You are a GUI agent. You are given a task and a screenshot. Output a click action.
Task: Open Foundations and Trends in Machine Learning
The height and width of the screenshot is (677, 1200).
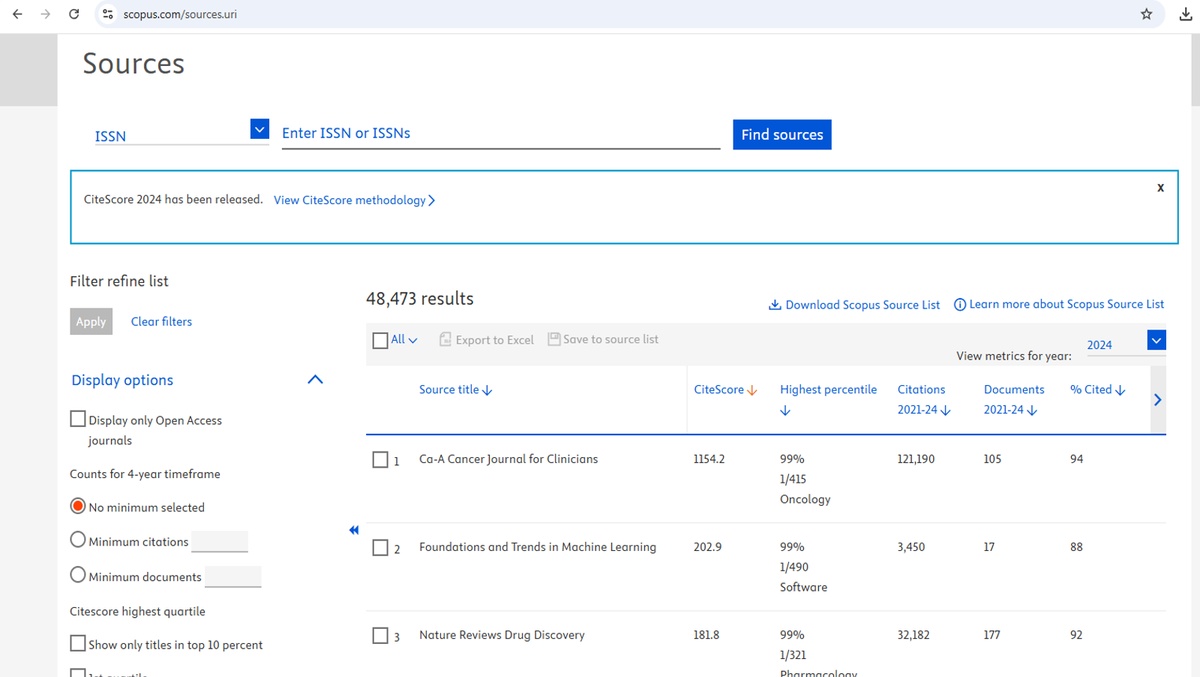click(x=538, y=547)
